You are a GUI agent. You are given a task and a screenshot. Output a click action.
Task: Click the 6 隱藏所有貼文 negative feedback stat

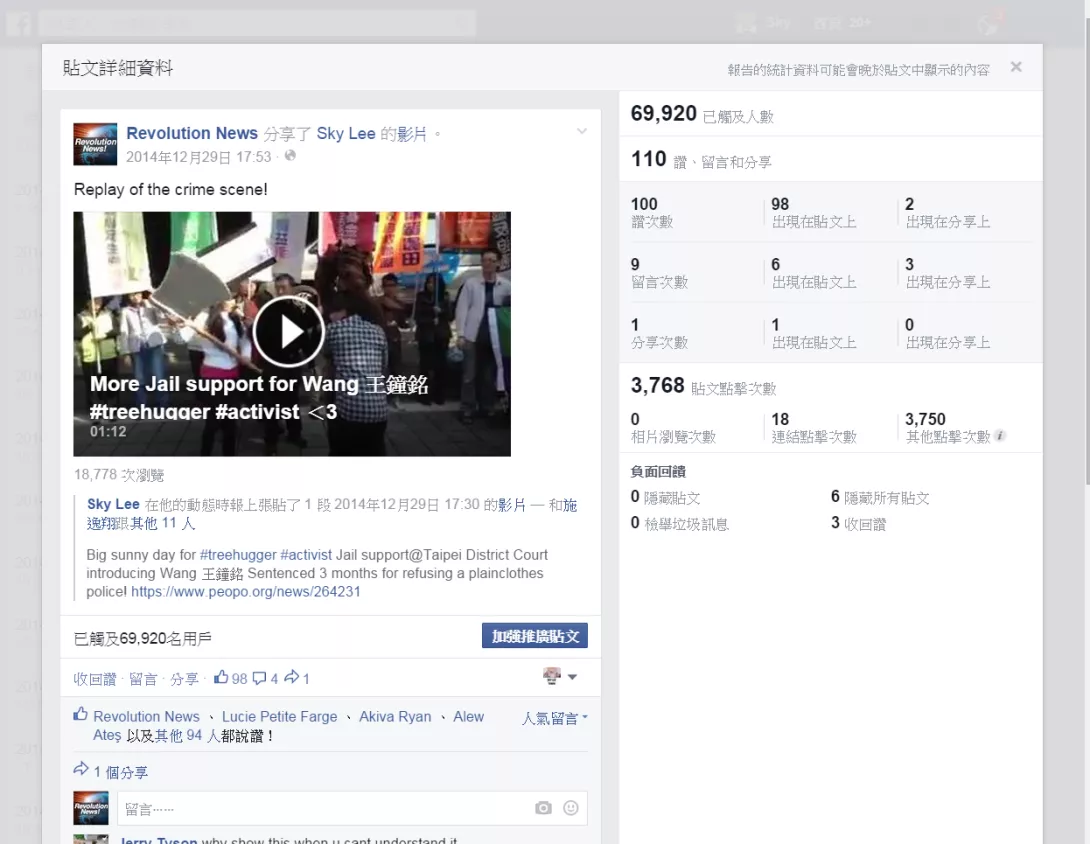pos(880,498)
